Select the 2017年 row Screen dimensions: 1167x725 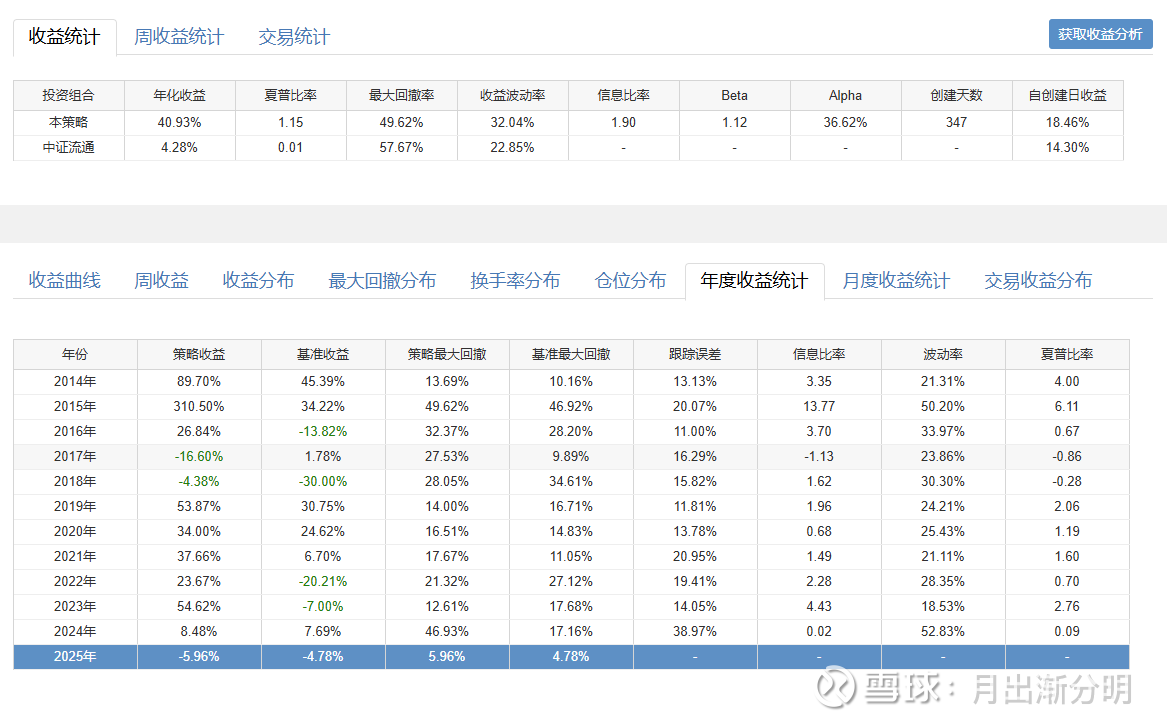click(571, 456)
